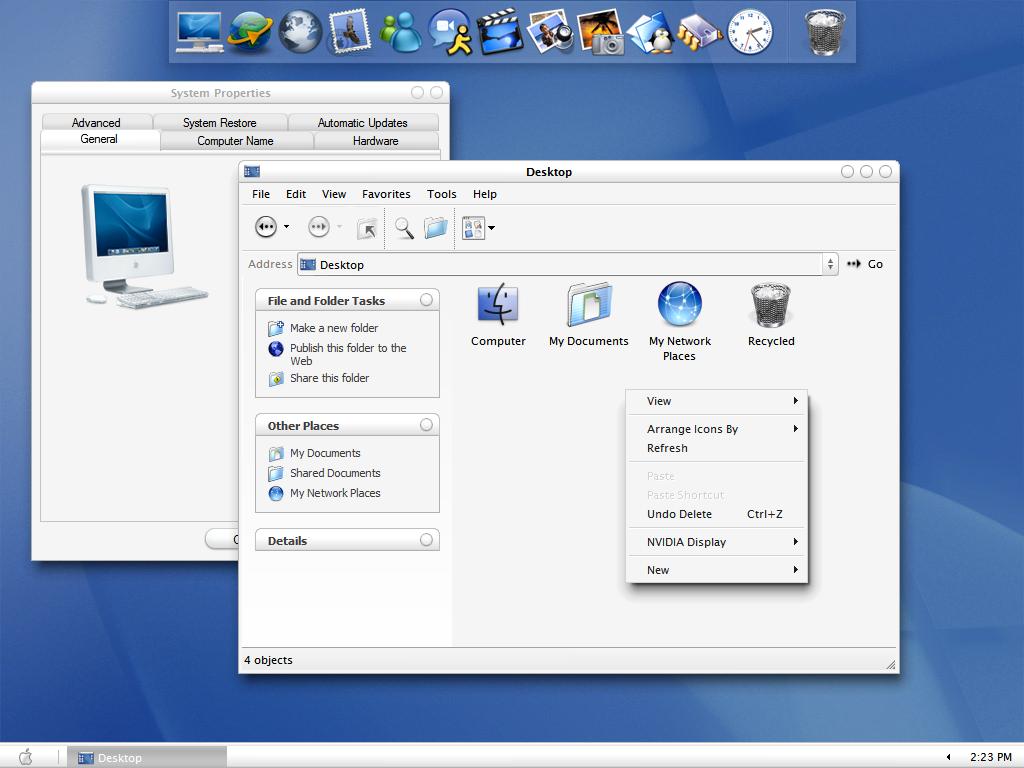Screen dimensions: 1024x768
Task: Open the Edit menu
Action: click(296, 194)
